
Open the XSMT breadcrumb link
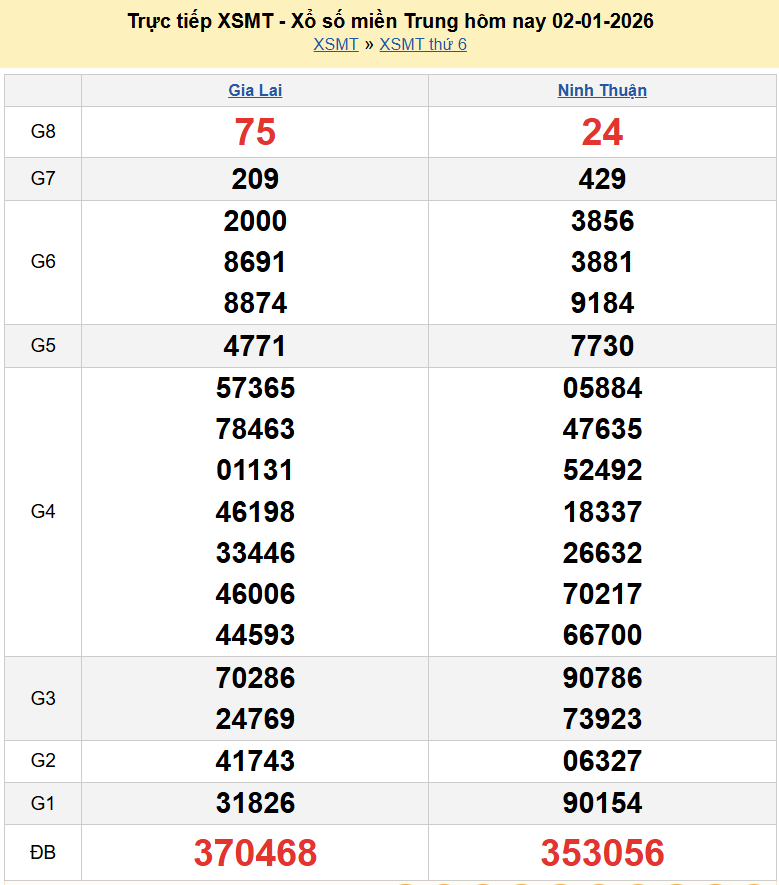coord(336,44)
